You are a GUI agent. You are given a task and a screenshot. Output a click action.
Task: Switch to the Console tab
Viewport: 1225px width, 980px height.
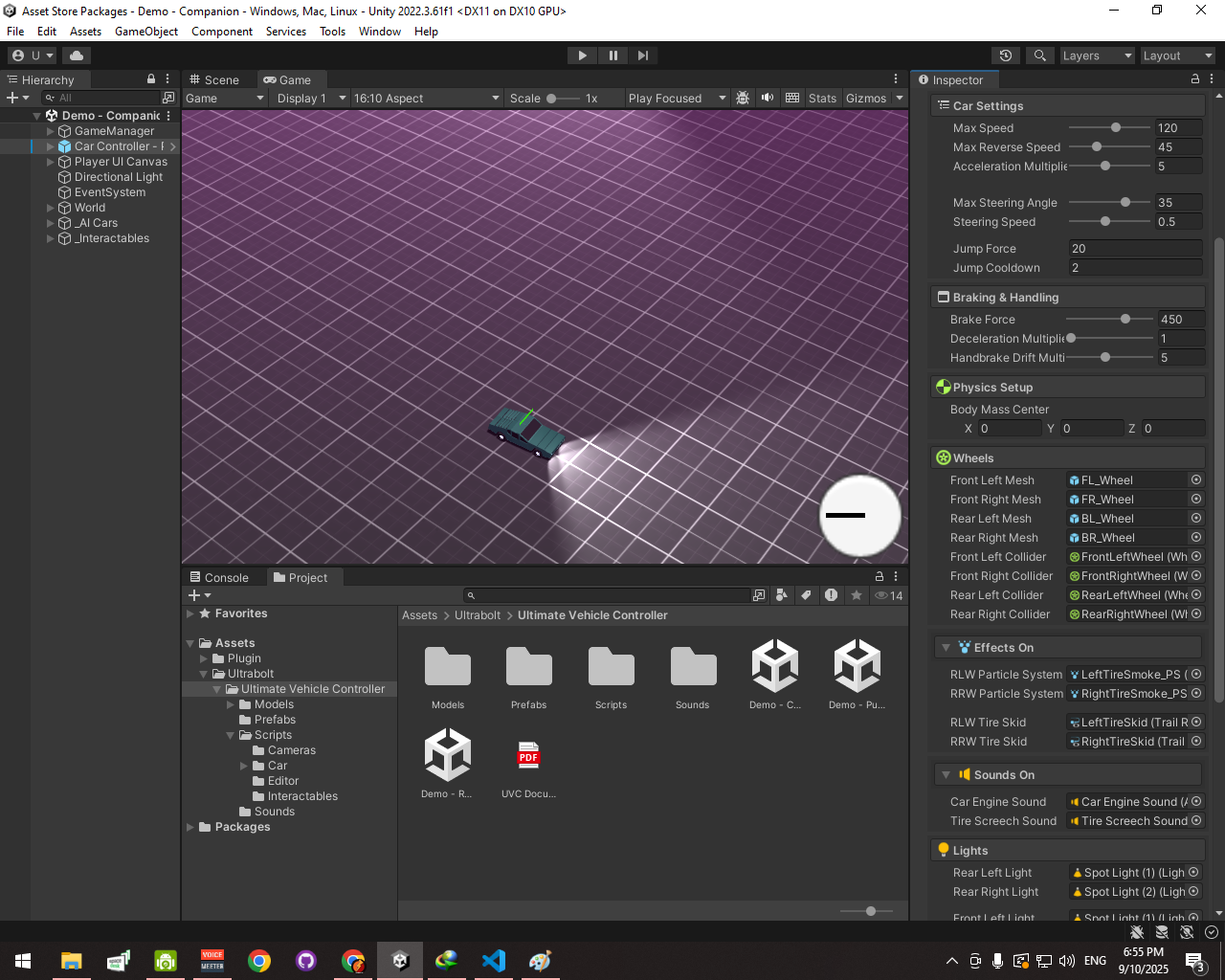(219, 577)
